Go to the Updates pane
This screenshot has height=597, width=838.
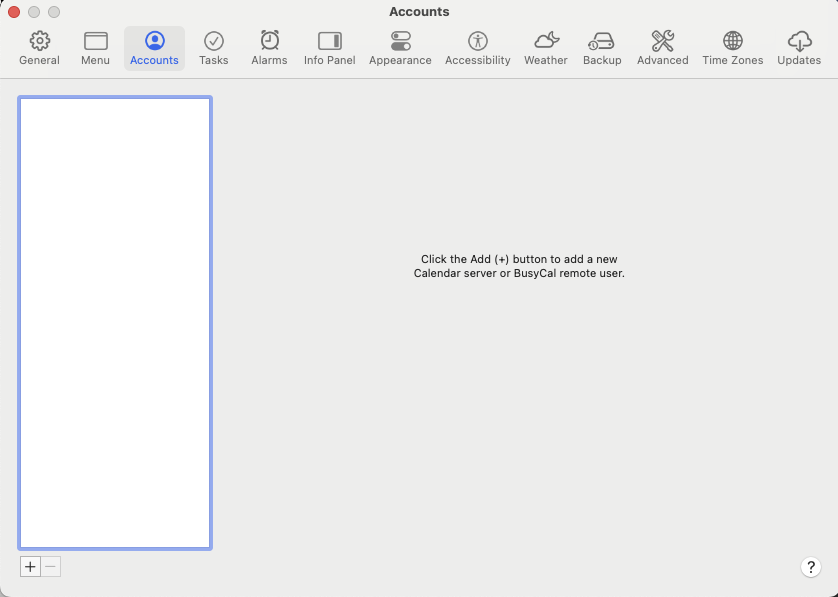click(799, 48)
